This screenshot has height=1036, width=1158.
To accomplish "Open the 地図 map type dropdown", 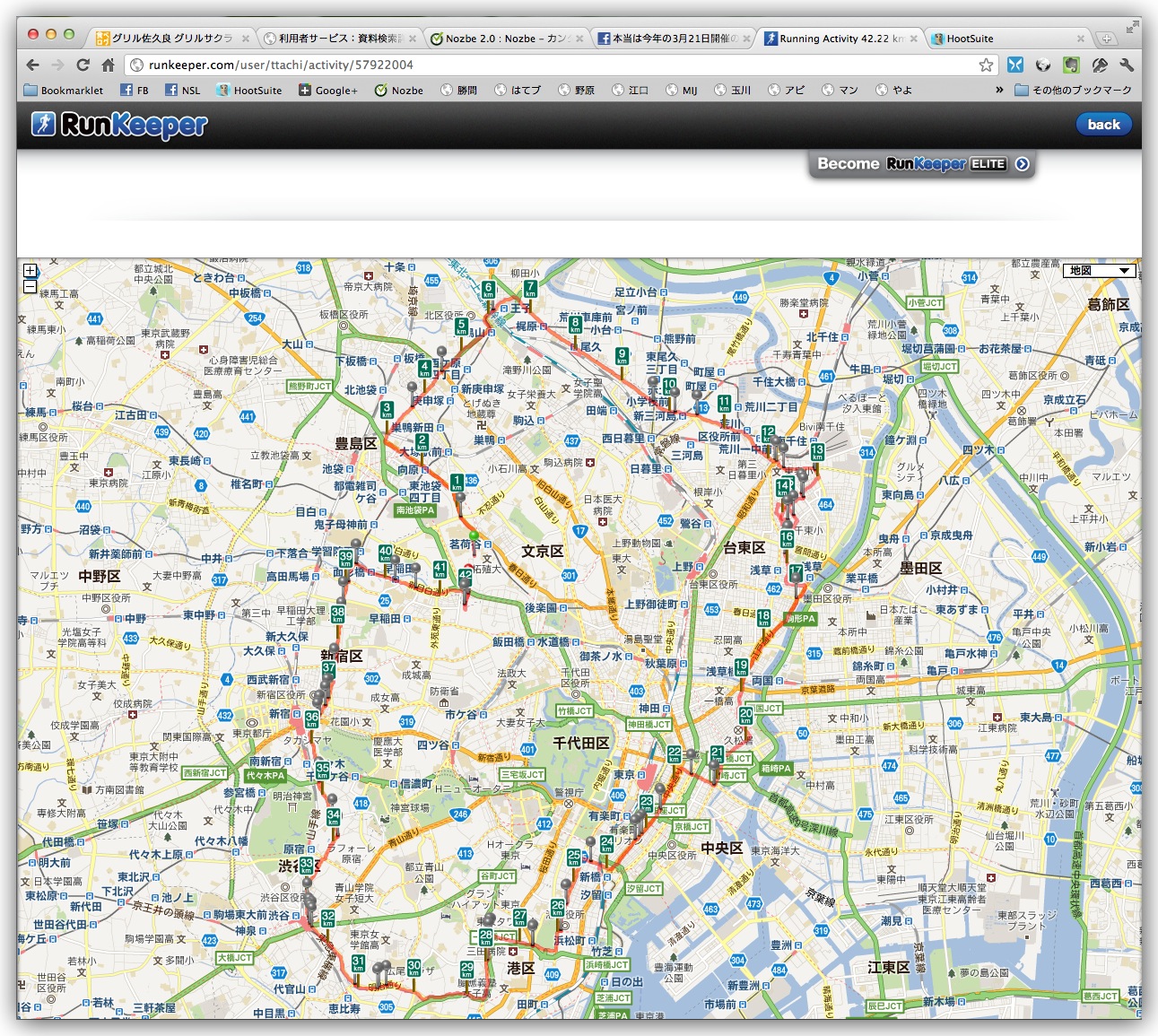I will (1099, 271).
